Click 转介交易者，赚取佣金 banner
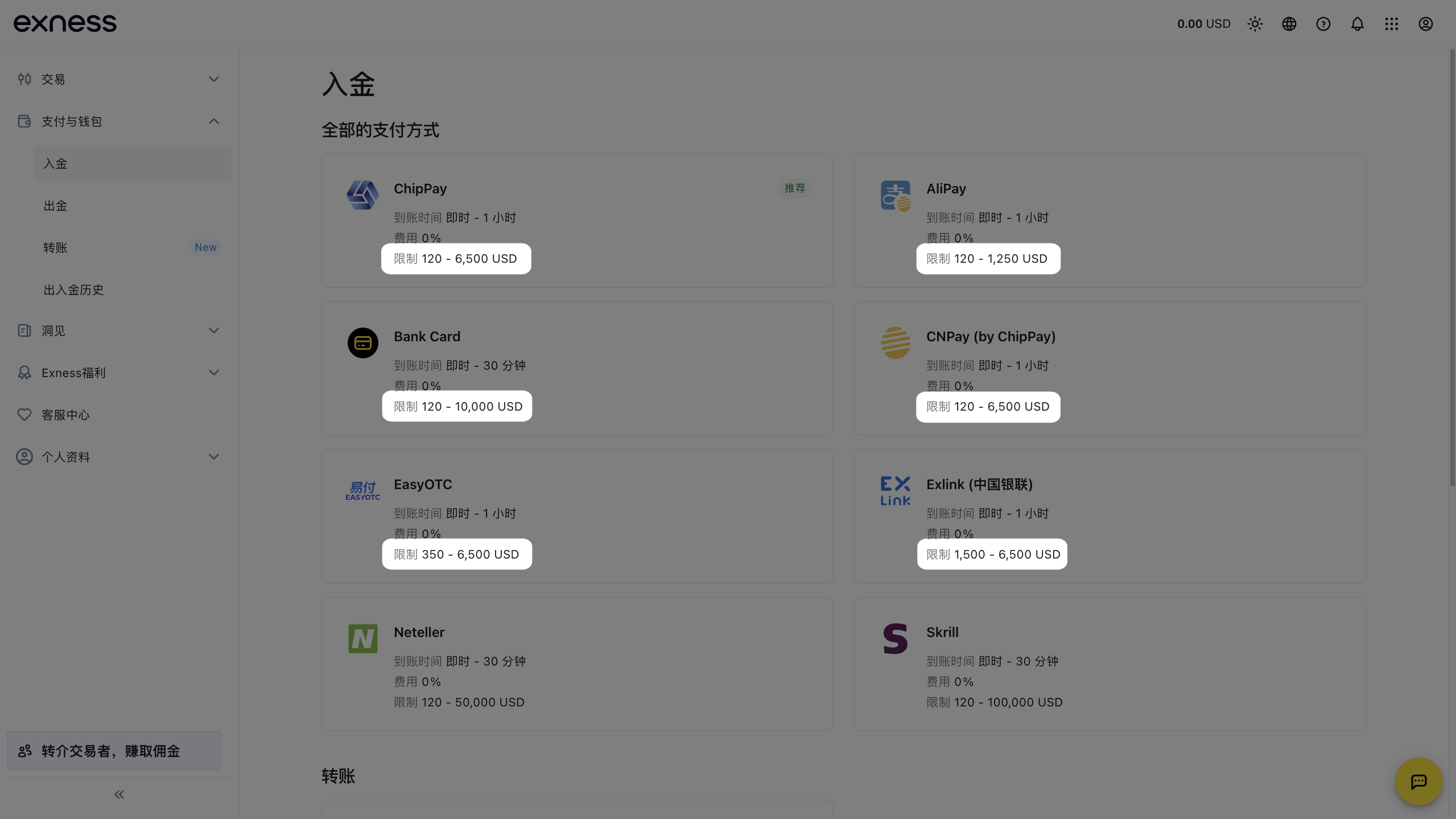1456x819 pixels. click(x=114, y=751)
